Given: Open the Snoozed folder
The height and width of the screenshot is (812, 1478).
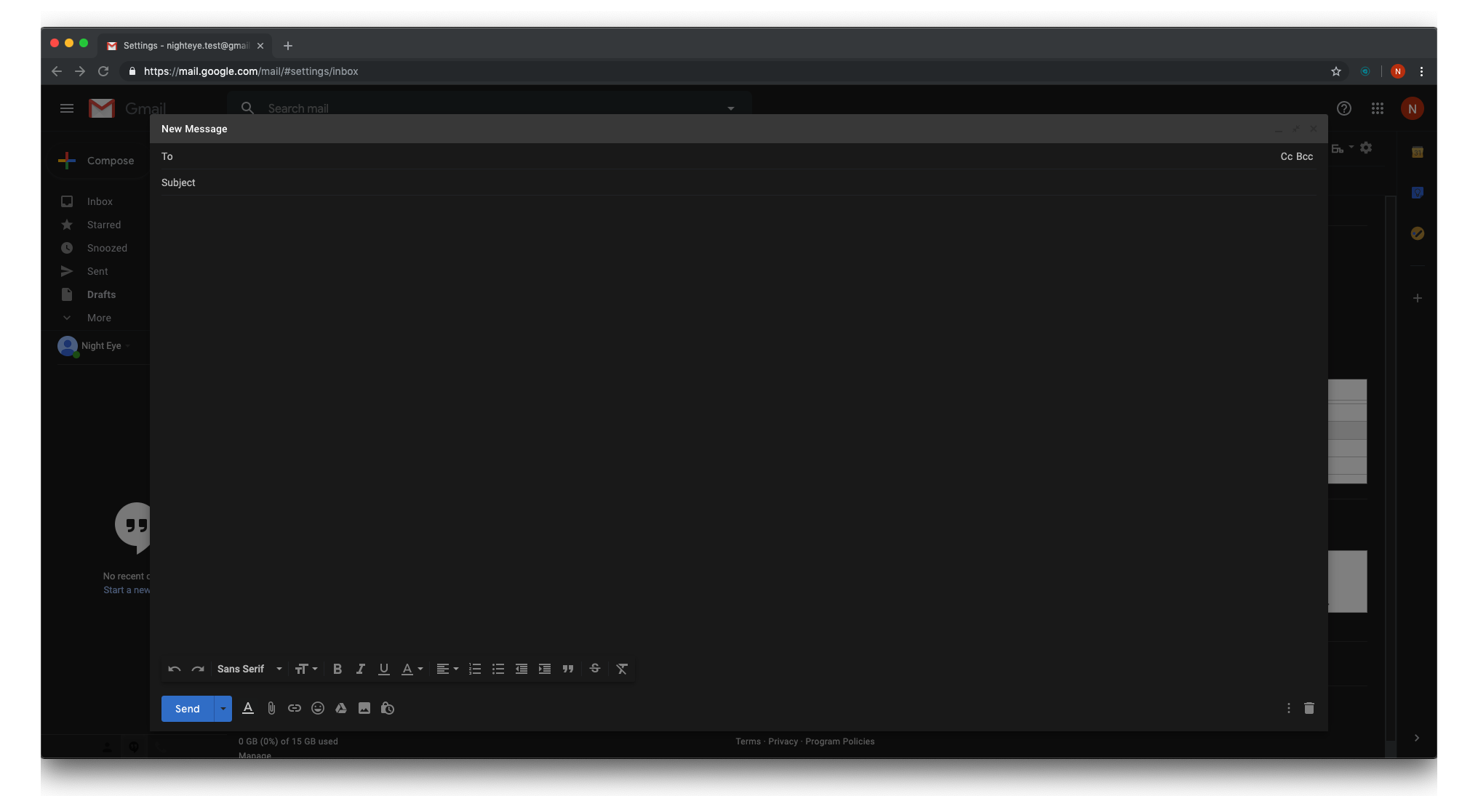Looking at the screenshot, I should (x=107, y=248).
